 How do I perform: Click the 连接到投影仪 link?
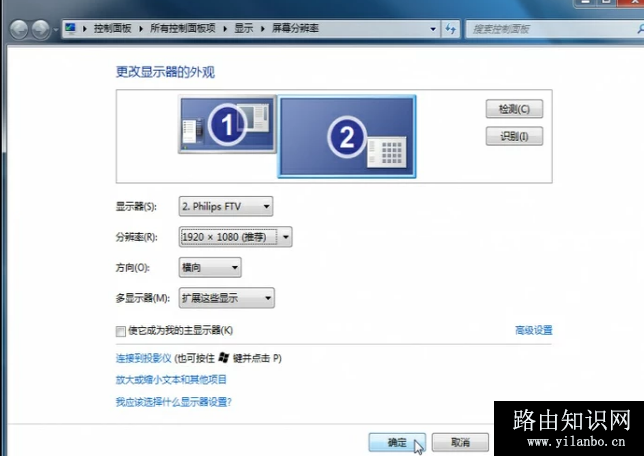point(143,358)
